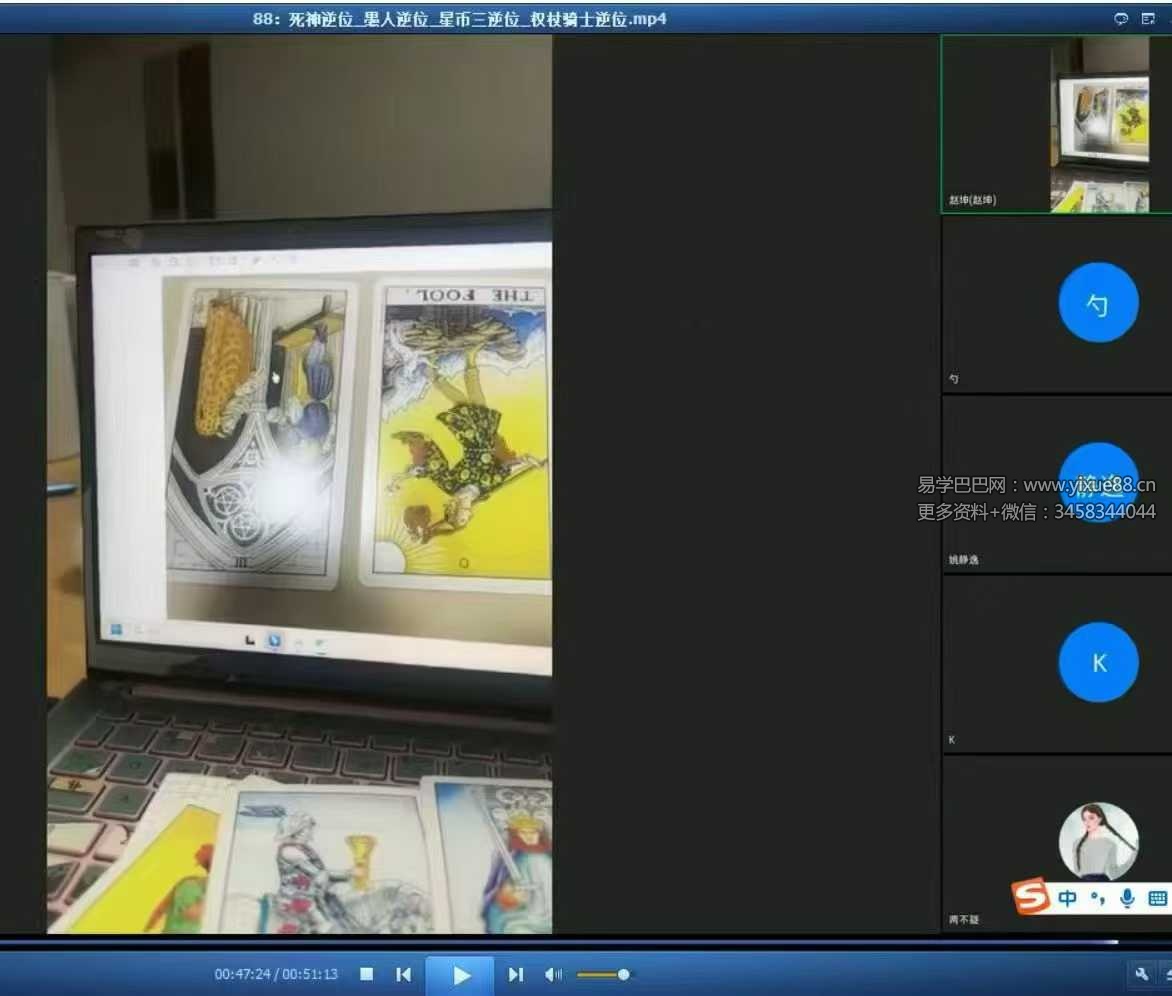Screen dimensions: 1172x996
Task: Click the elapsed time display 00:47:24
Action: pos(242,974)
